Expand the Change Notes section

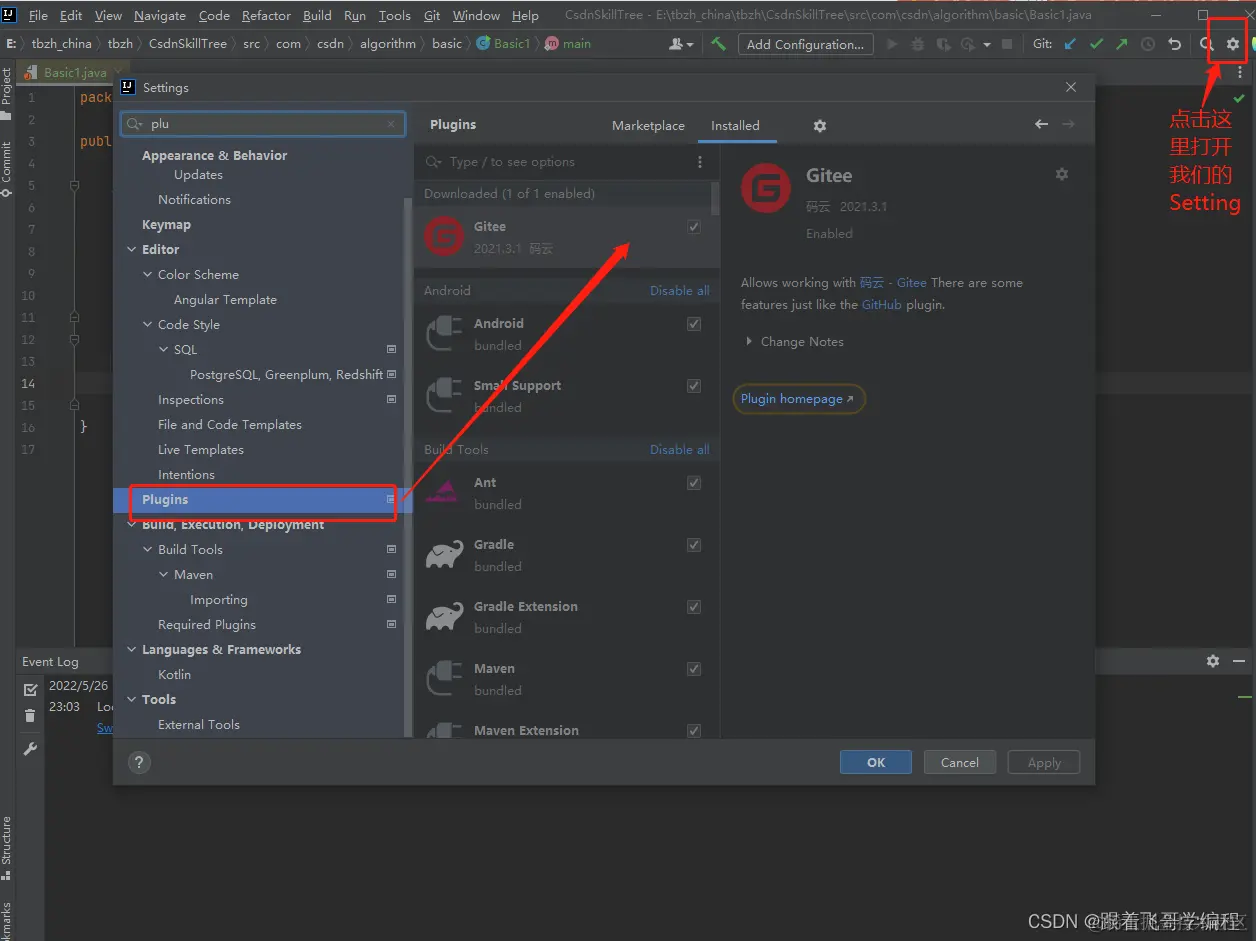click(x=749, y=342)
